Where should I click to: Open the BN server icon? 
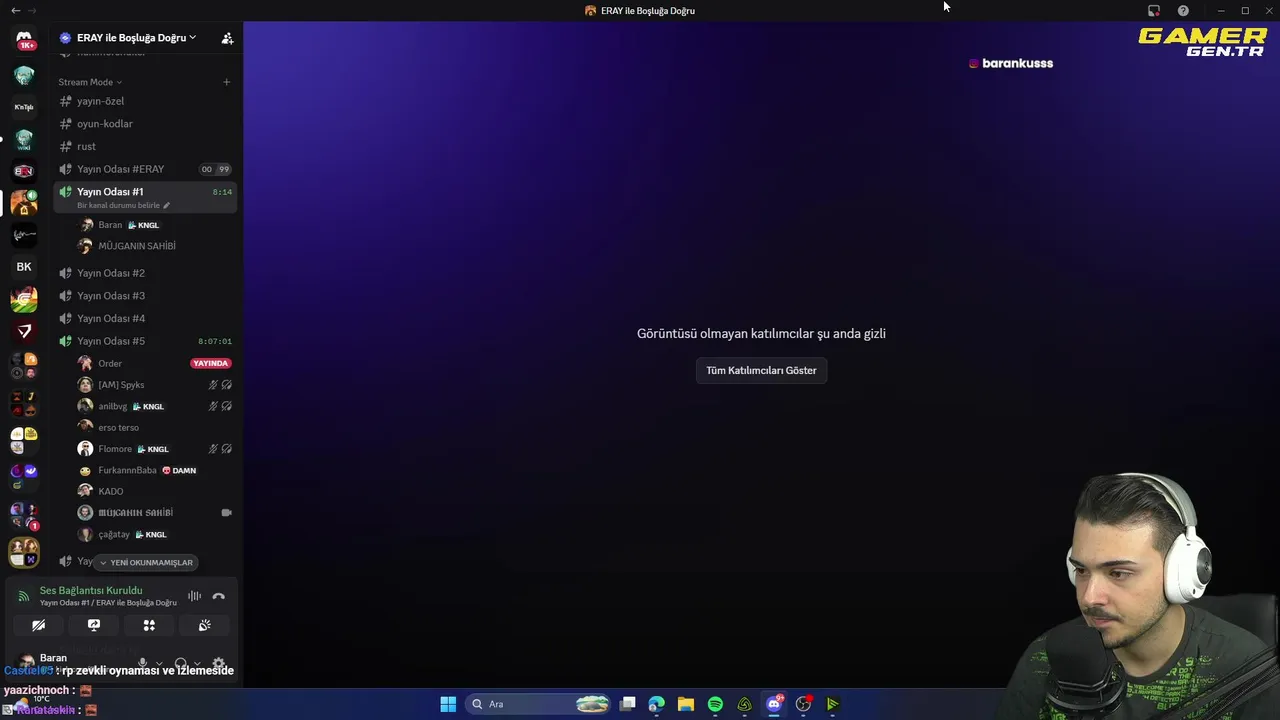point(24,171)
